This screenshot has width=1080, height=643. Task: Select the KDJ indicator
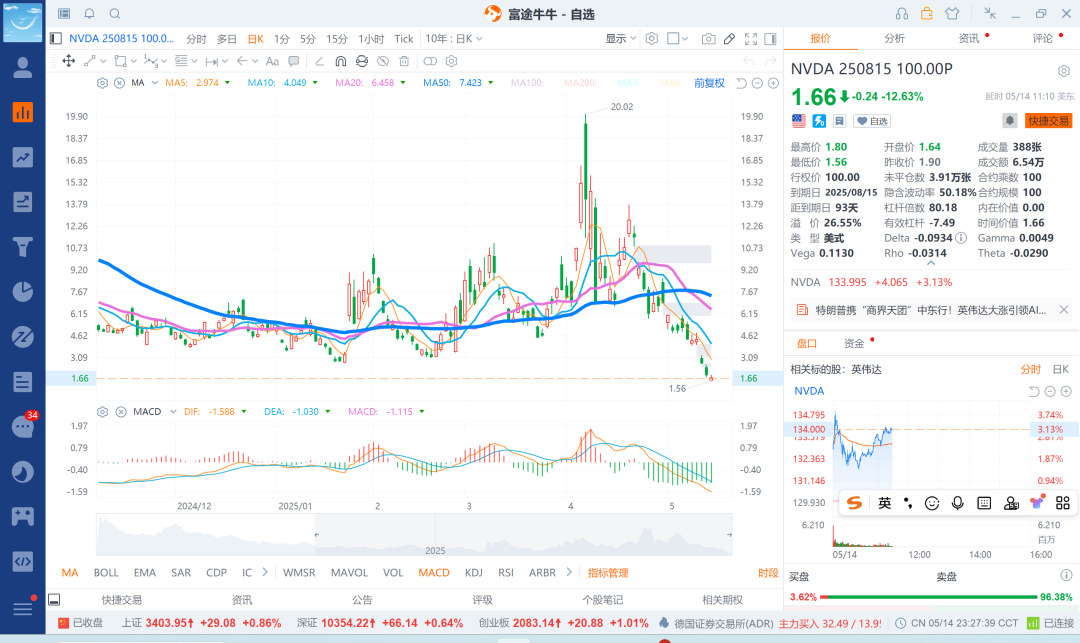(x=473, y=573)
